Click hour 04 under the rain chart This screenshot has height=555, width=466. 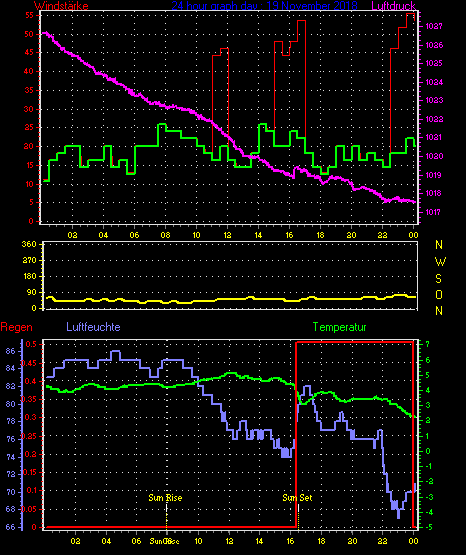(106, 541)
